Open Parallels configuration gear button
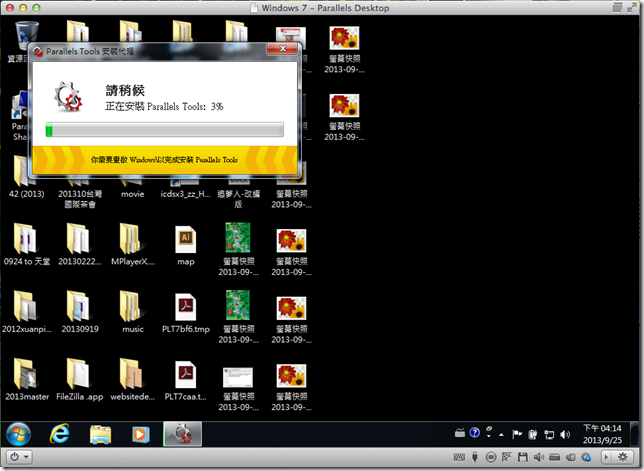 tap(623, 457)
